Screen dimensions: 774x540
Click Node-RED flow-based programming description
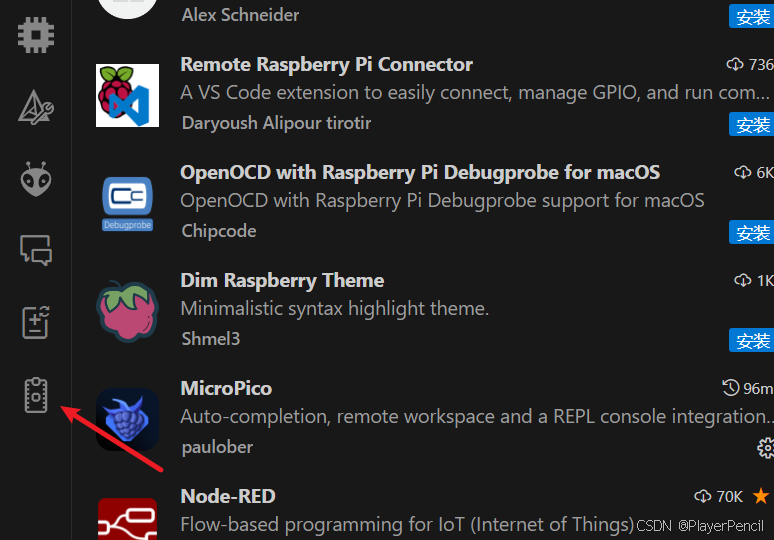pyautogui.click(x=407, y=525)
